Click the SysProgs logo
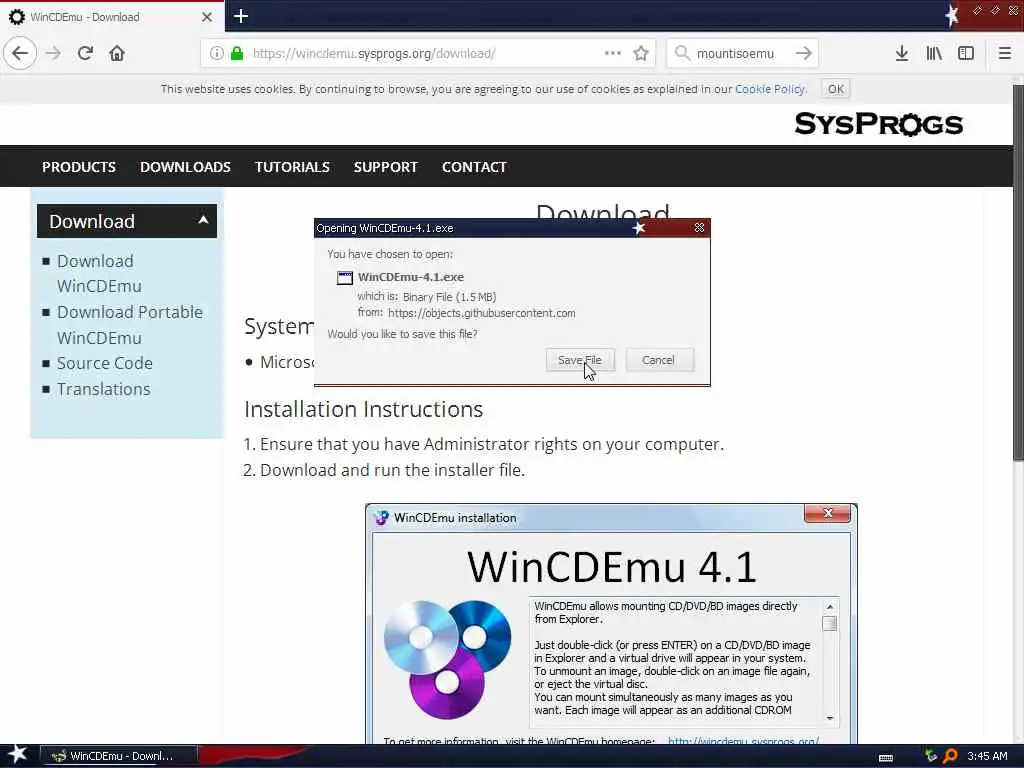This screenshot has width=1024, height=768. click(x=878, y=123)
